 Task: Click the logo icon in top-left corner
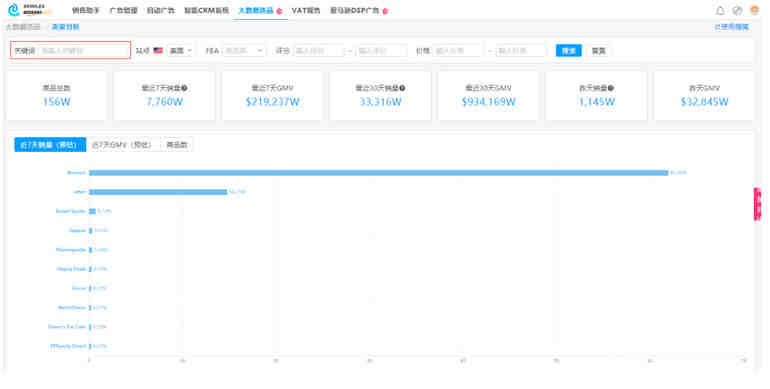coord(14,10)
